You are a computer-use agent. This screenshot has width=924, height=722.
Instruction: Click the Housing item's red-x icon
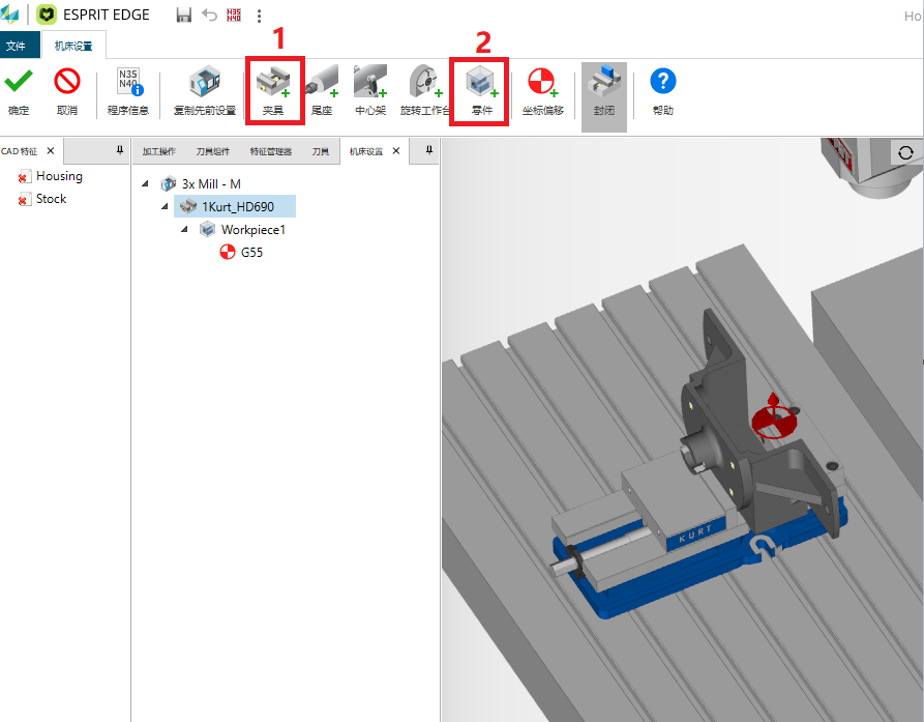tap(24, 176)
